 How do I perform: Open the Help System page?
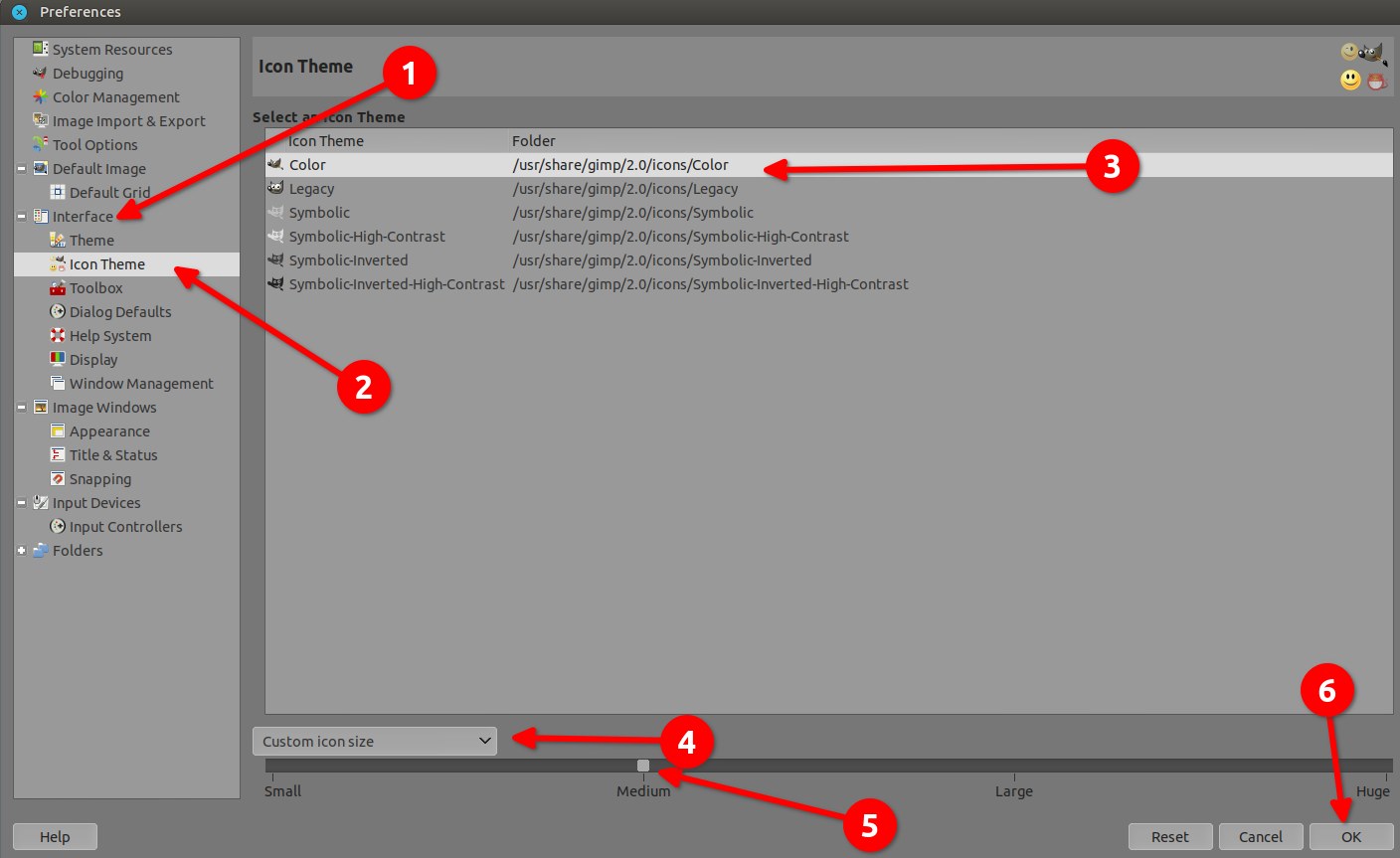pyautogui.click(x=110, y=335)
